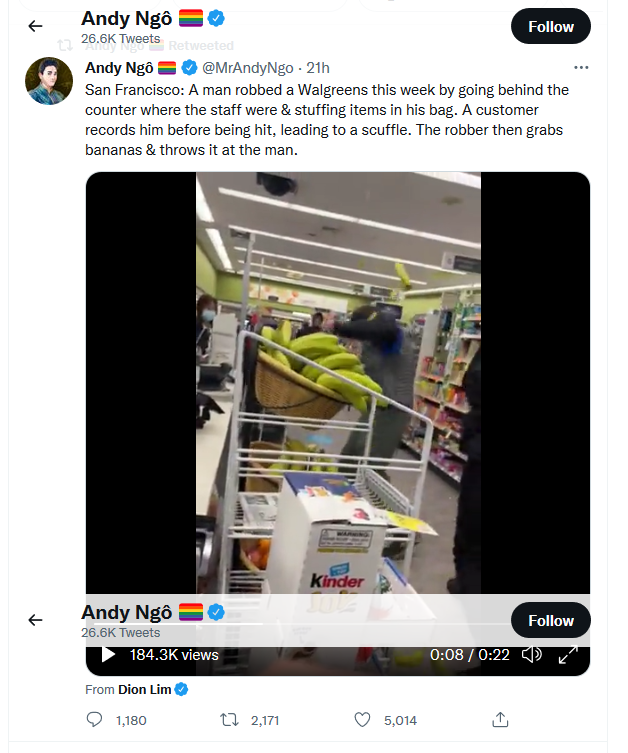
Task: Click the video frame showing bananas
Action: (338, 383)
